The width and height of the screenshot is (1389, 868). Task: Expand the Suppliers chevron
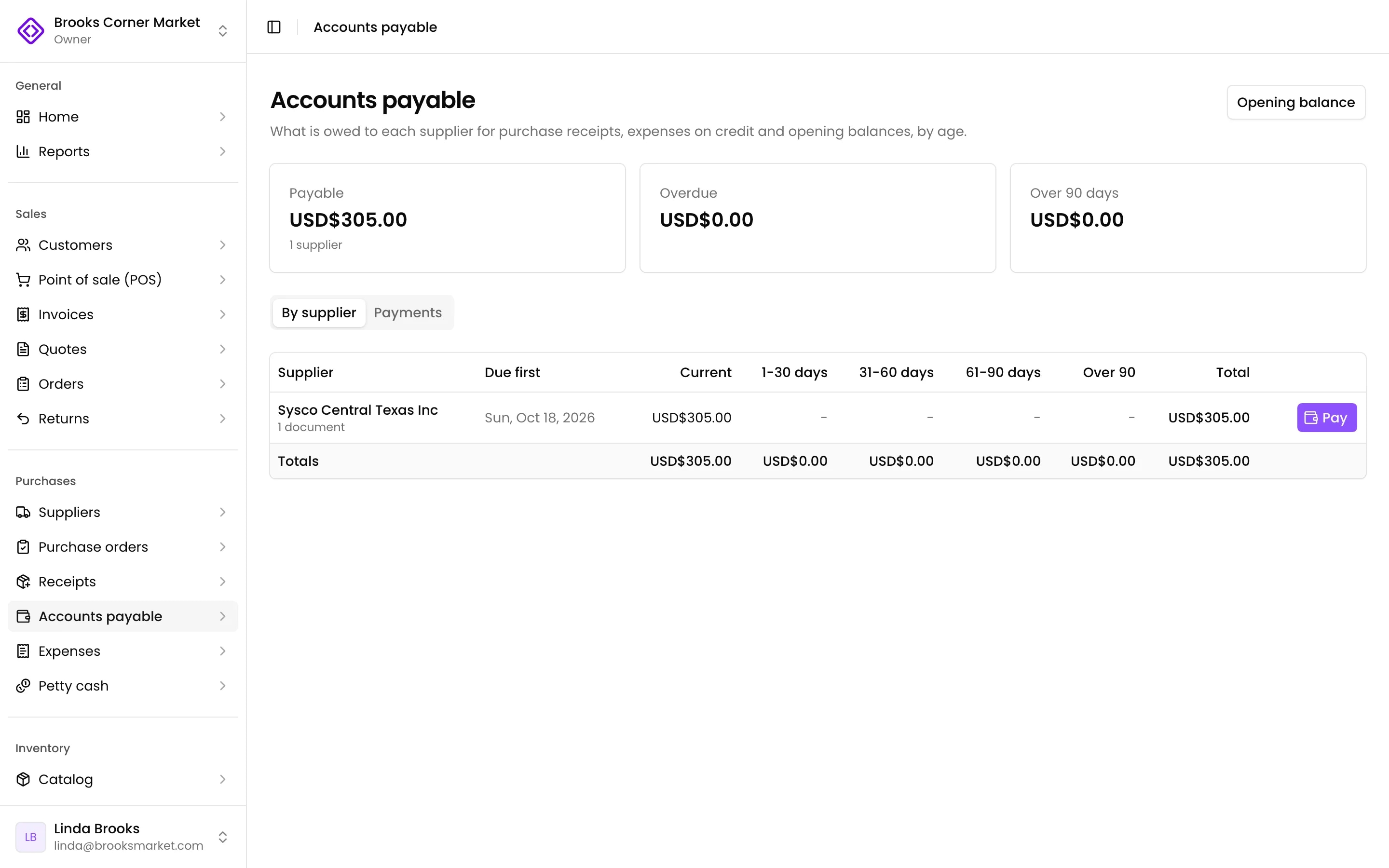[223, 512]
